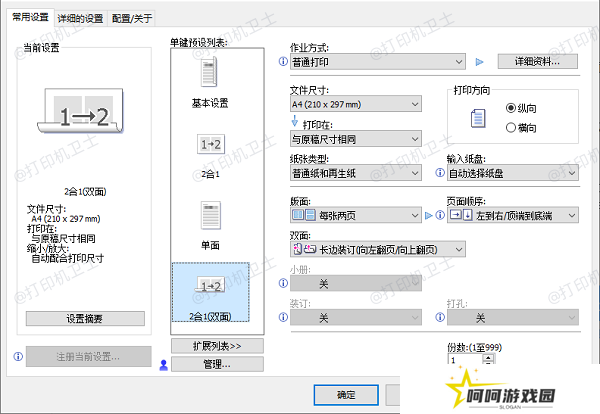Expand the 页面顺序 左到右/顶端到底端 dropdown
Image resolution: width=600 pixels, height=414 pixels.
[x=513, y=215]
